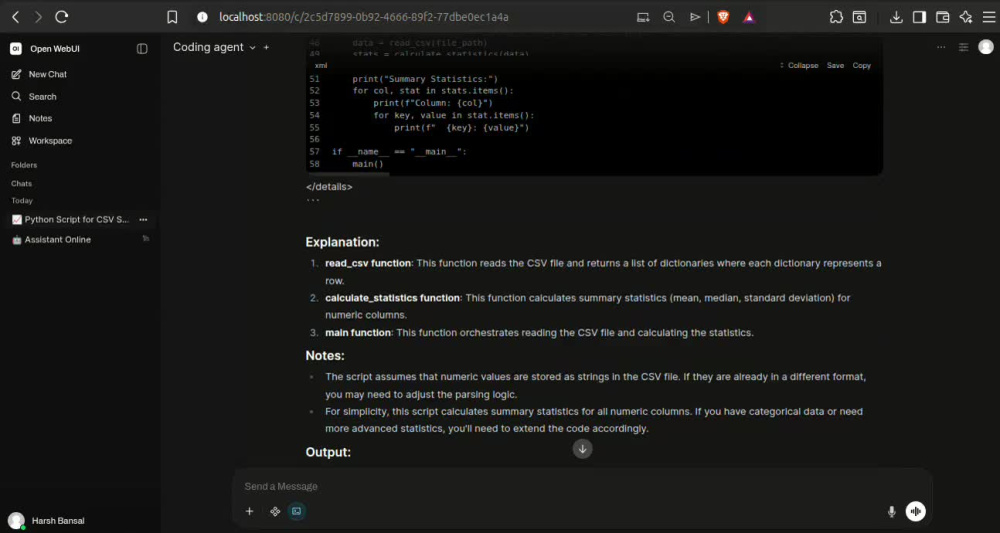Click the Explanation: heading
1000x533 pixels.
pos(342,242)
